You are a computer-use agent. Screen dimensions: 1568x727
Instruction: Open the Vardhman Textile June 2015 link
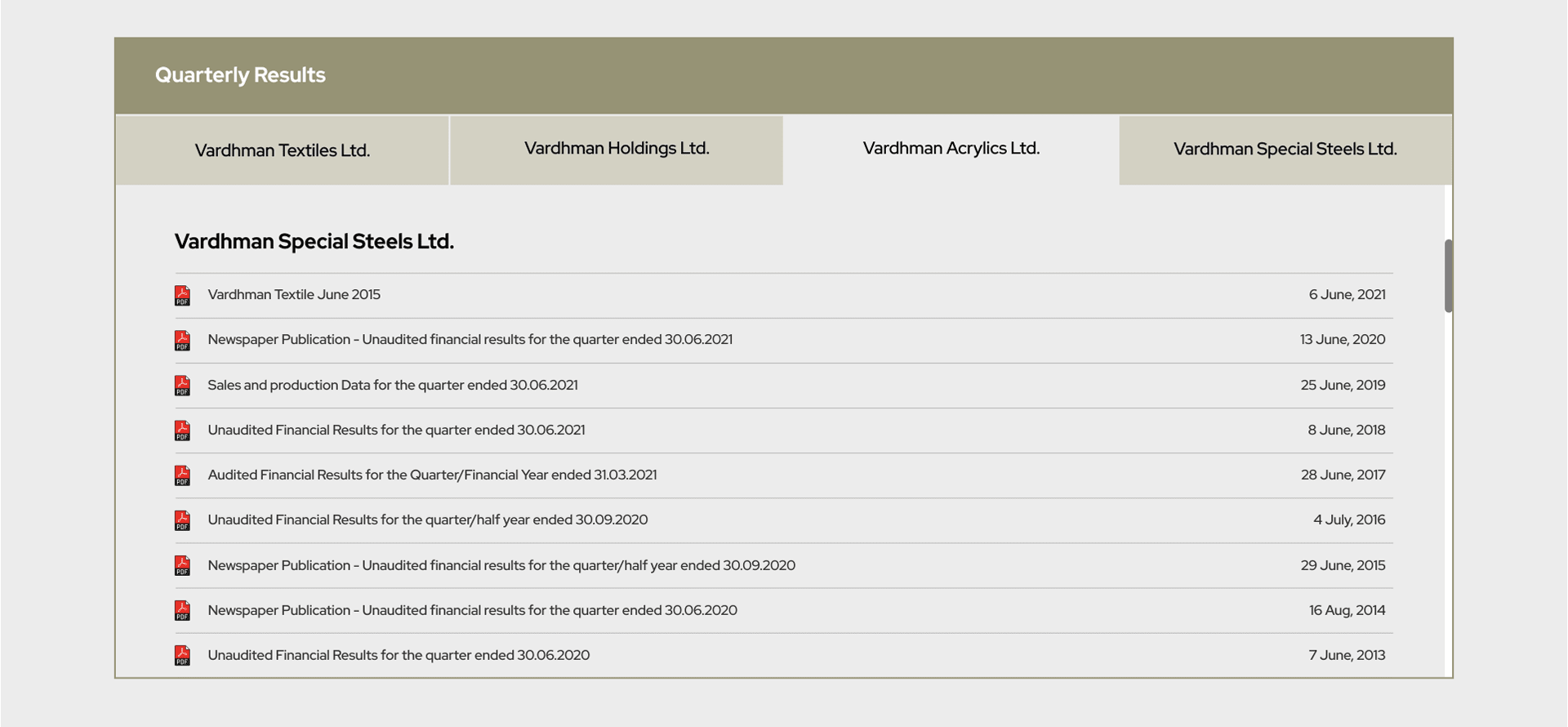point(294,295)
